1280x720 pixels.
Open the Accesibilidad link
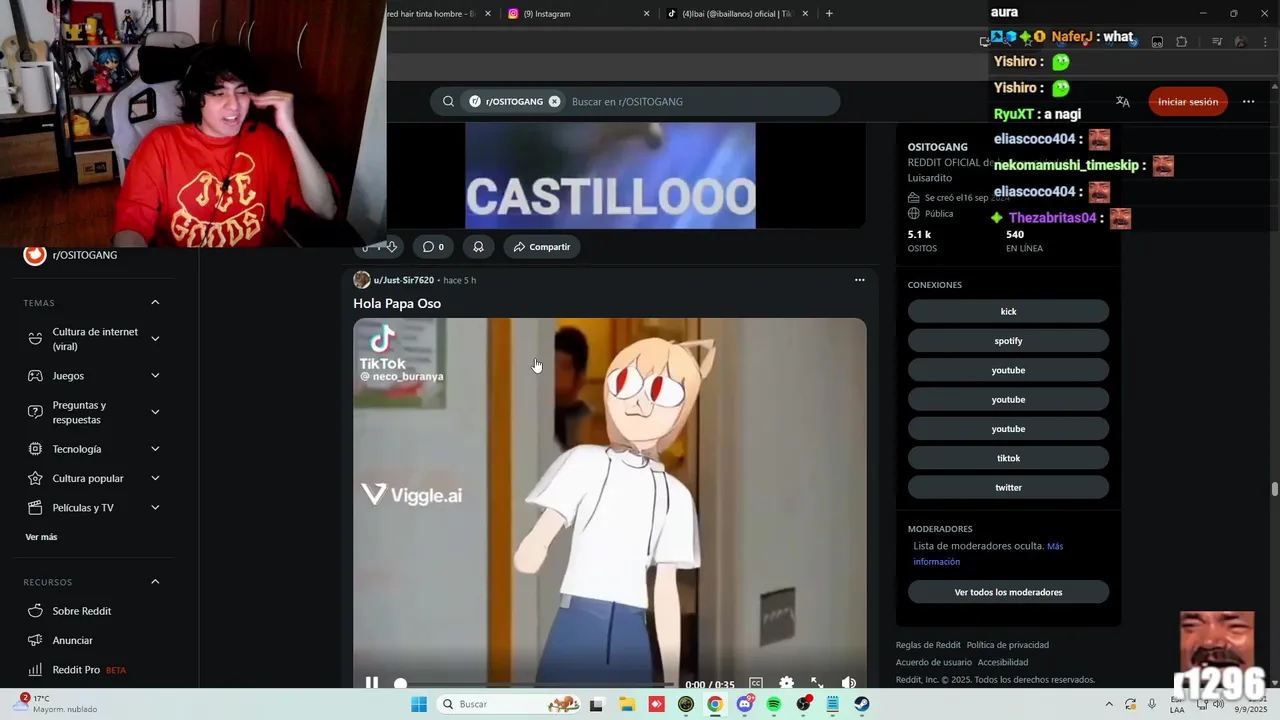[x=1003, y=662]
